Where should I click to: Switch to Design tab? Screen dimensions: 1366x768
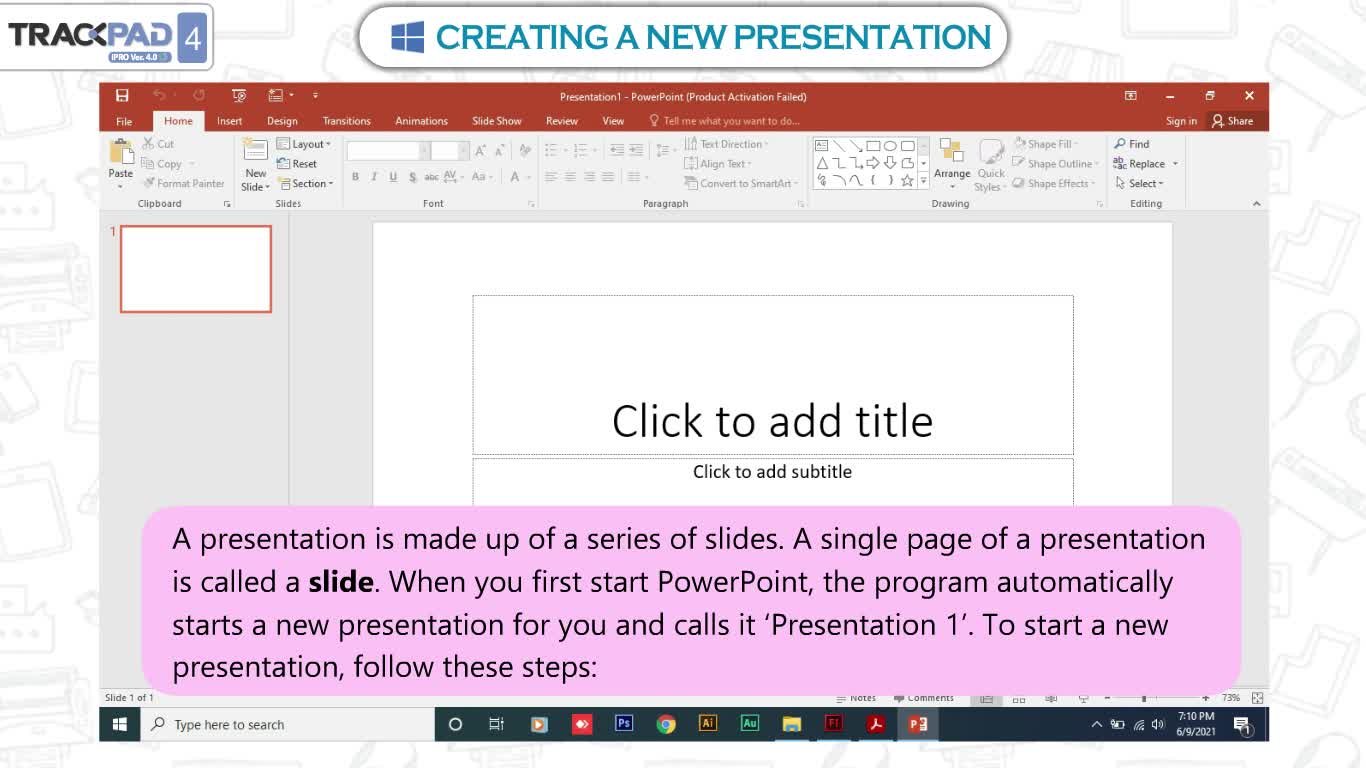[x=282, y=121]
